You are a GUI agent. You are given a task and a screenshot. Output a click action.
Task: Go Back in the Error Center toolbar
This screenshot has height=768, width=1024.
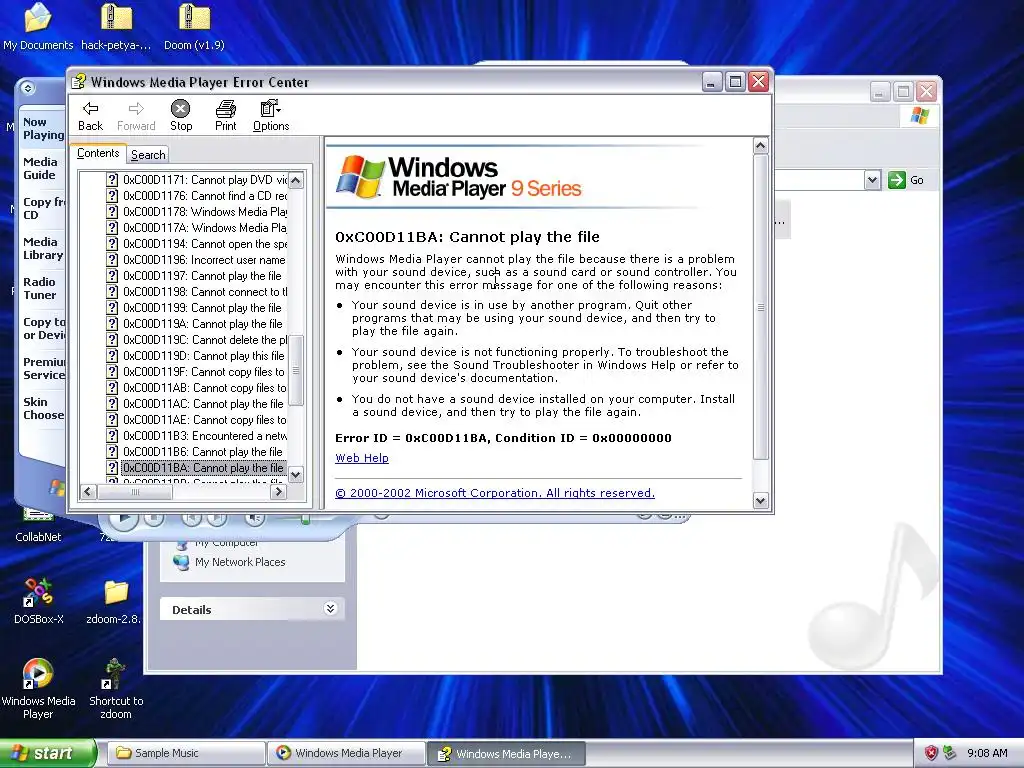click(x=90, y=116)
